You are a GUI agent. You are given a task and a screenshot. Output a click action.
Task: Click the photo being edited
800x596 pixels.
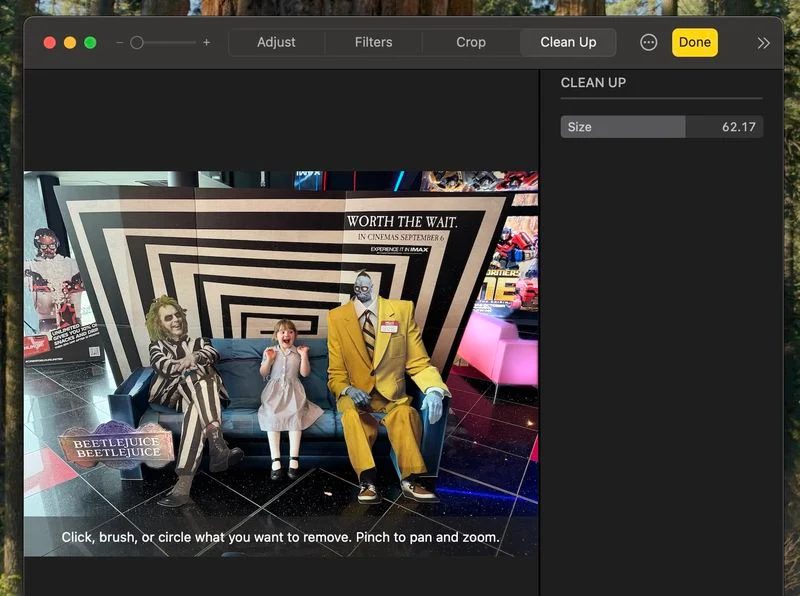(281, 363)
